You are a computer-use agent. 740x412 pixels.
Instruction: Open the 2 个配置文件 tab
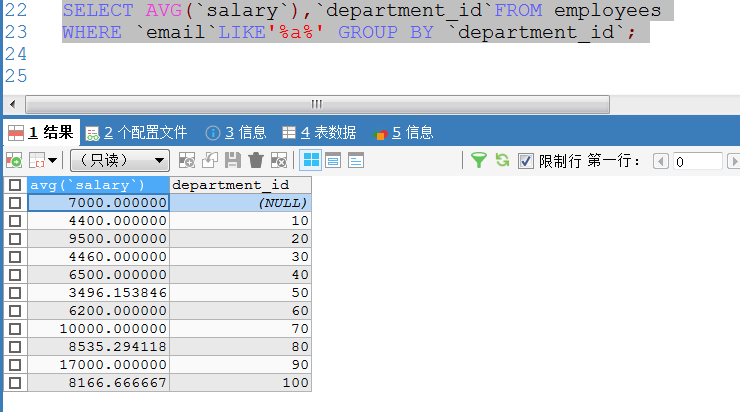coord(136,133)
